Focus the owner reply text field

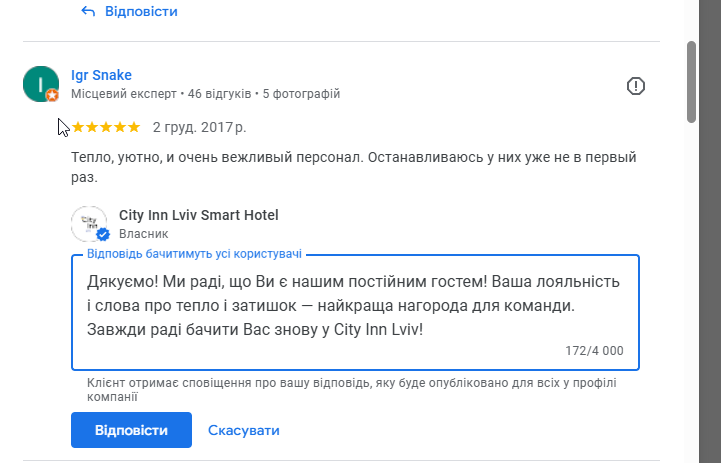pyautogui.click(x=355, y=304)
